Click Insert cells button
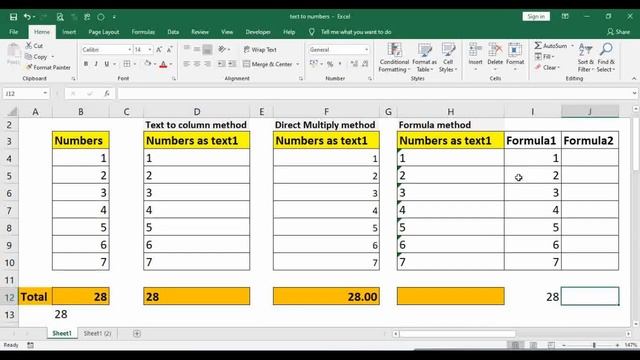This screenshot has width=640, height=360. coord(475,56)
